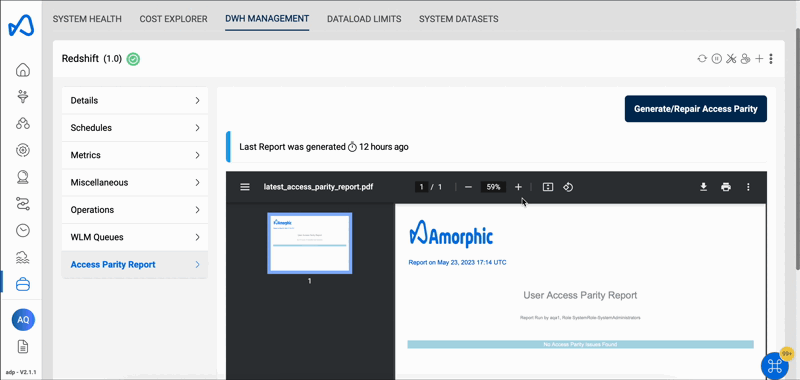The height and width of the screenshot is (380, 800).
Task: Open the Redshift three-dot more options menu
Action: [x=771, y=59]
